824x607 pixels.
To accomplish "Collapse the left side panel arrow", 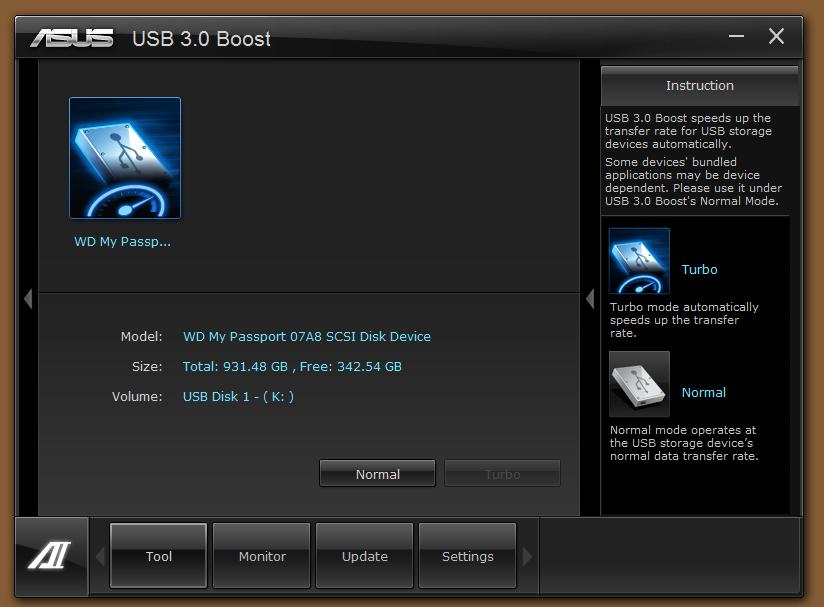I will (x=28, y=299).
